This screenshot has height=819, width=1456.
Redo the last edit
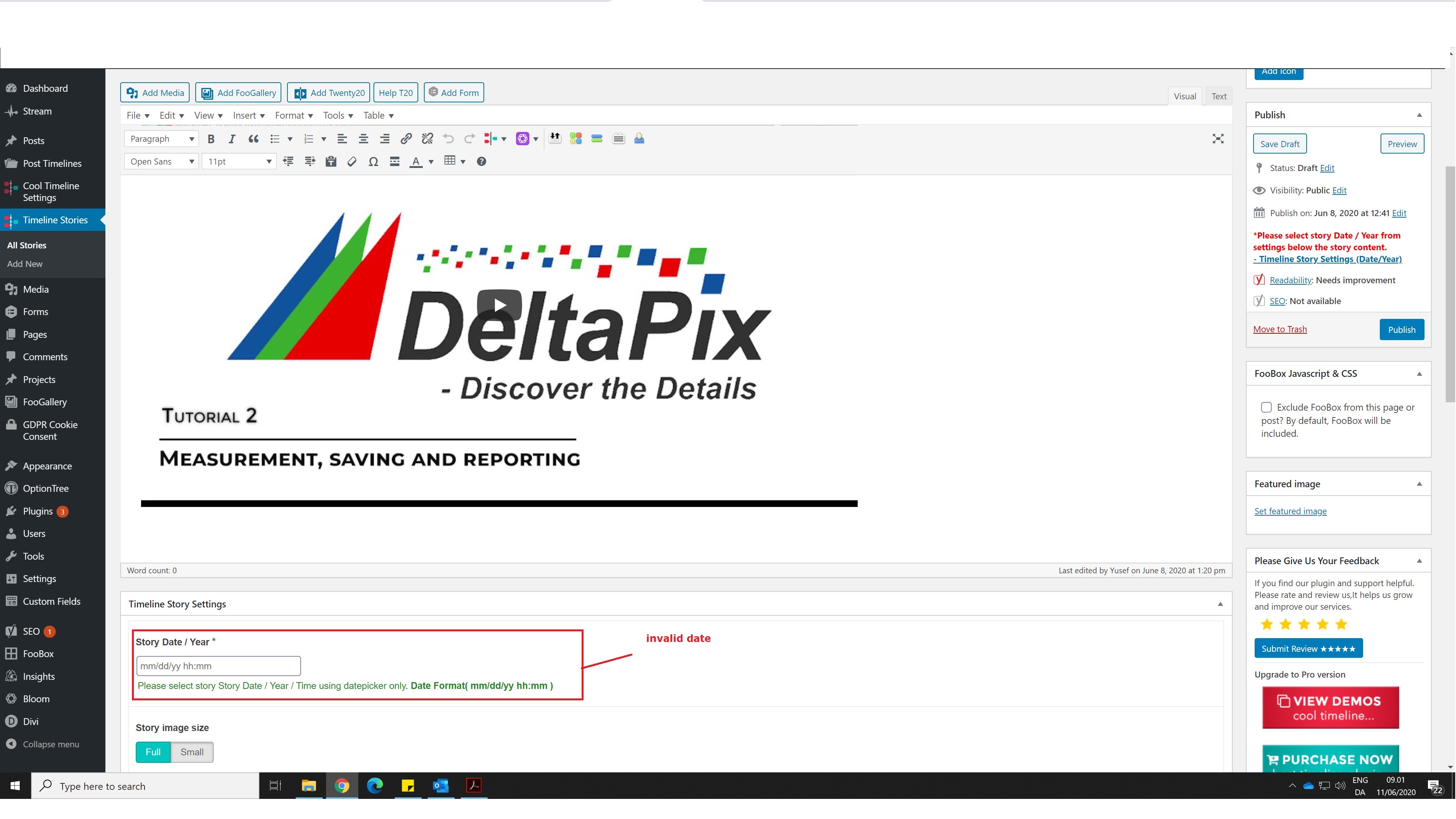469,139
